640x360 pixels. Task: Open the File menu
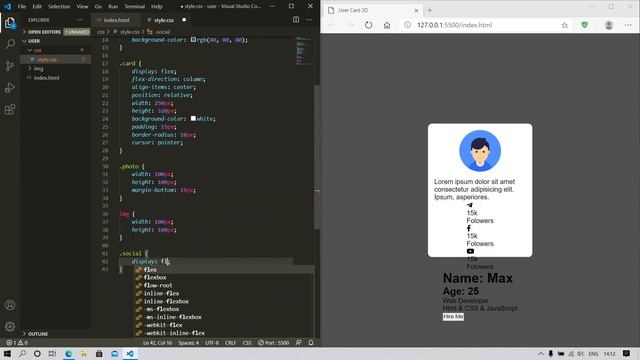click(x=22, y=7)
